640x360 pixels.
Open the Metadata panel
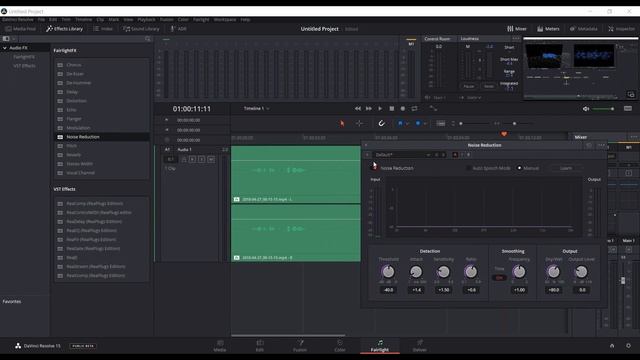583,29
